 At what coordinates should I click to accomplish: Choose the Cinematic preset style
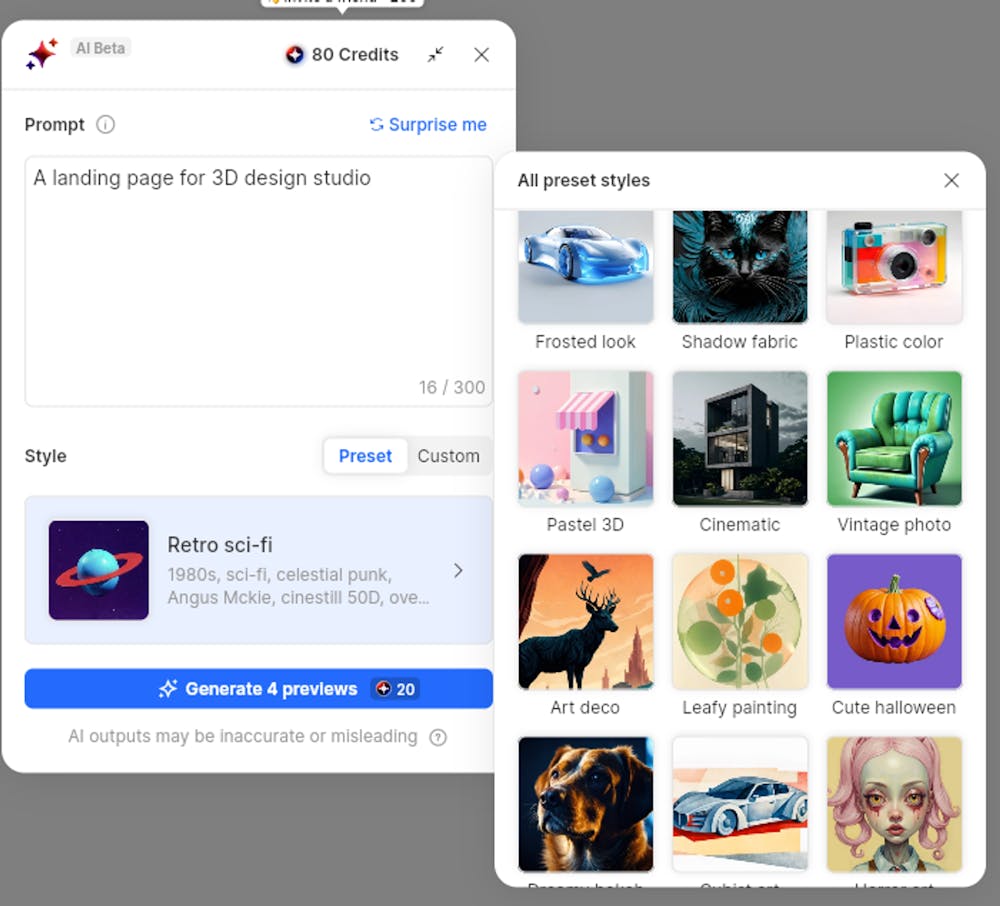coord(740,438)
